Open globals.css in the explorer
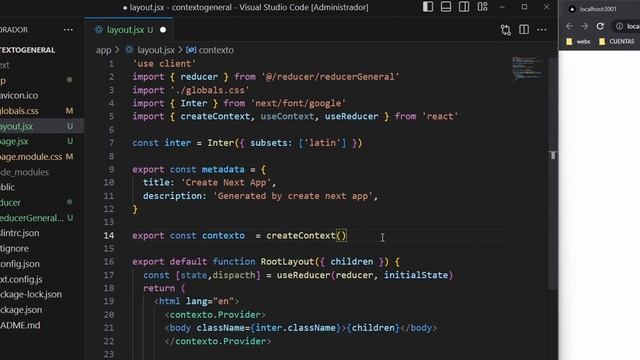This screenshot has width=640, height=360. click(19, 111)
